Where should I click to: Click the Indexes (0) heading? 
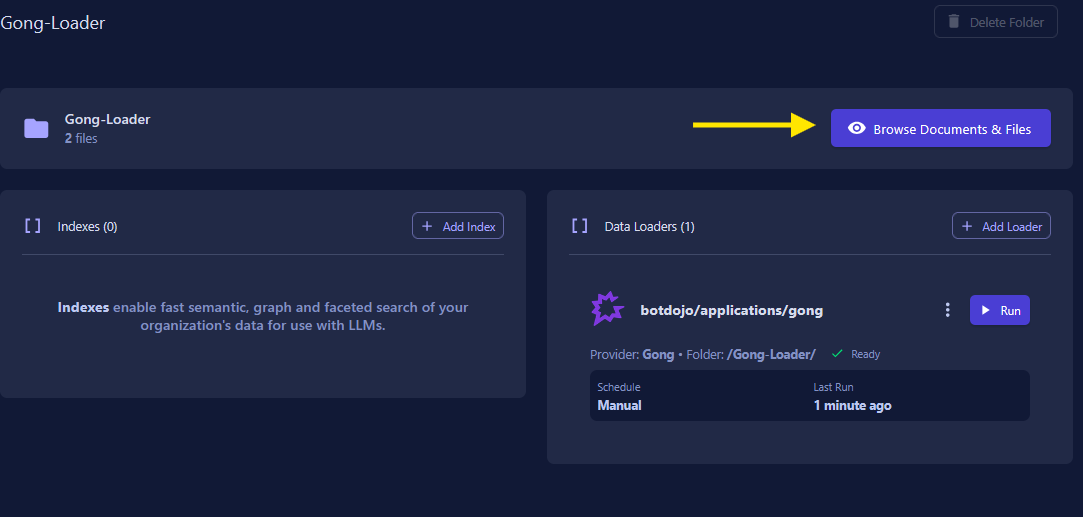click(87, 227)
